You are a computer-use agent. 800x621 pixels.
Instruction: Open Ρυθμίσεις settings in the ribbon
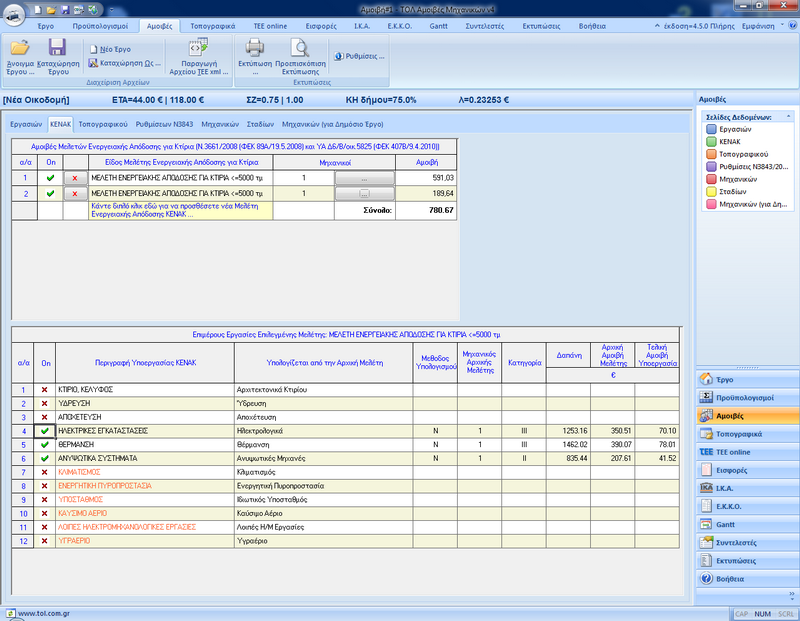[x=358, y=57]
